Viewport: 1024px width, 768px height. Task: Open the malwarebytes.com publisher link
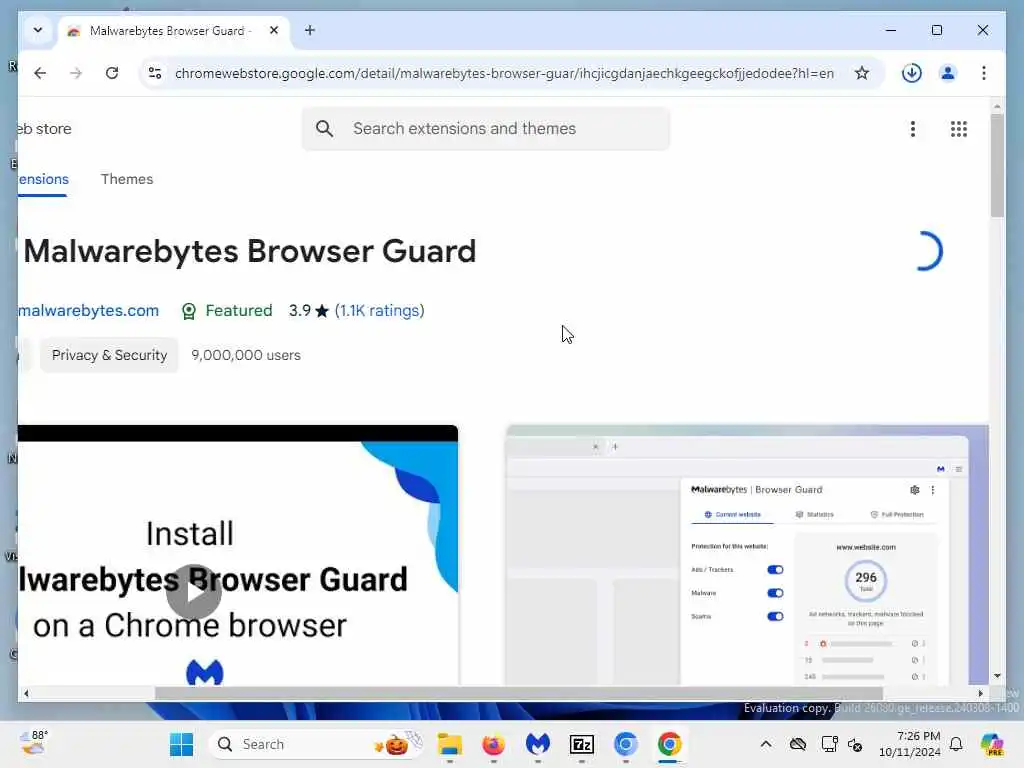88,311
